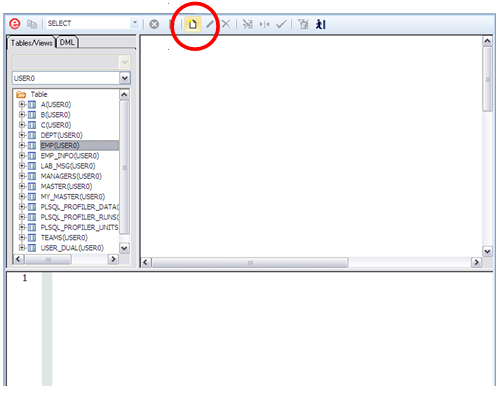Click the highlighted New document icon

(x=193, y=24)
